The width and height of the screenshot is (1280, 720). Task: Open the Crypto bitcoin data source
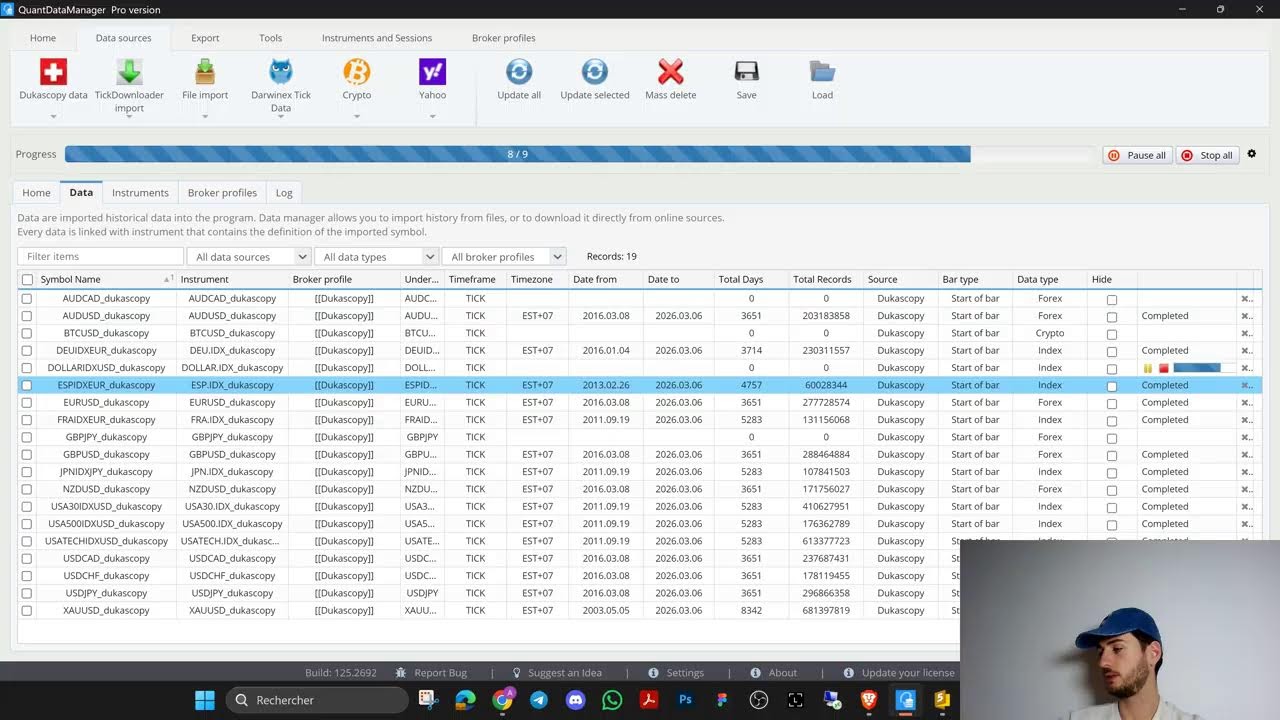click(357, 72)
